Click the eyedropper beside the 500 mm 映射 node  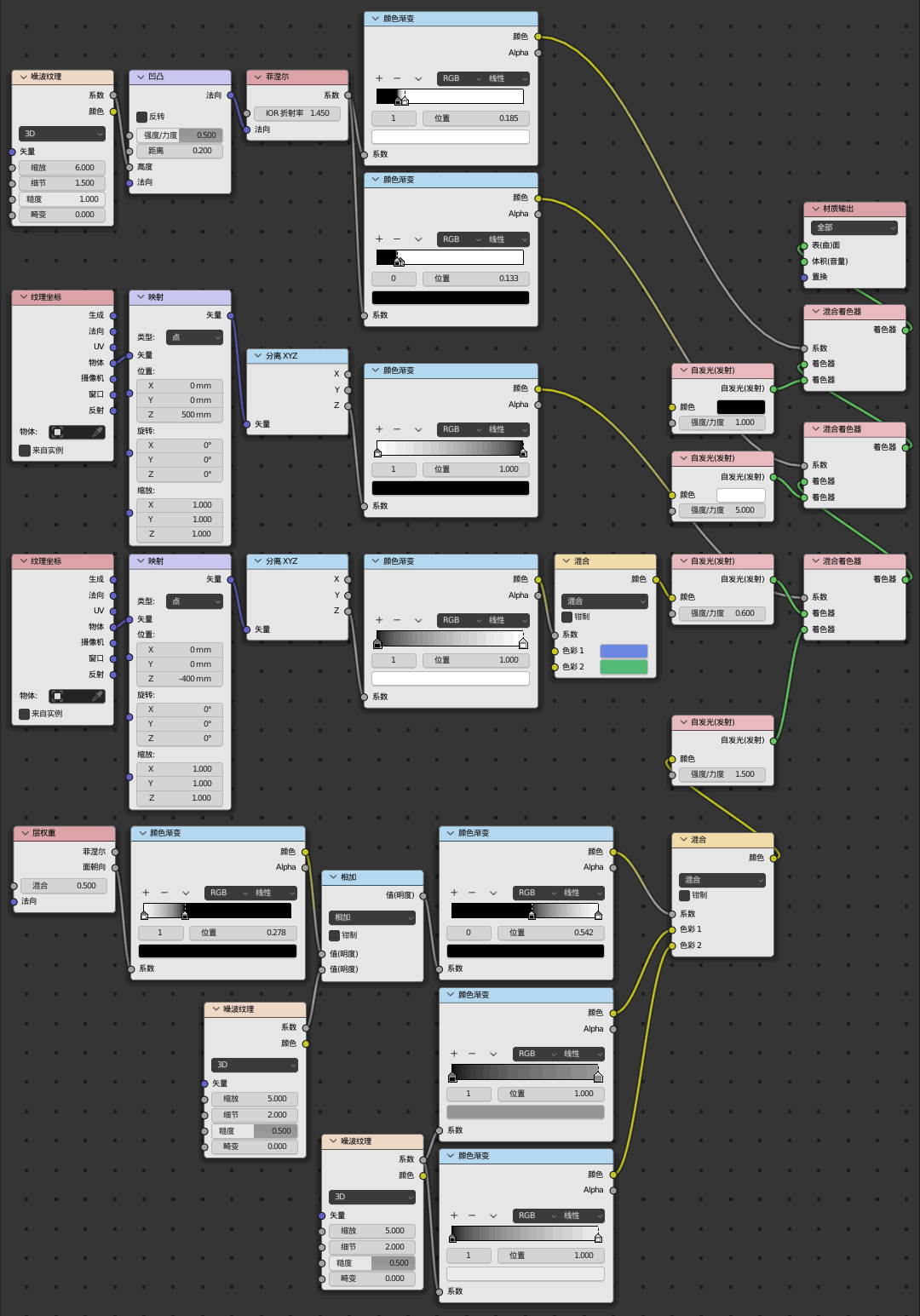(98, 432)
